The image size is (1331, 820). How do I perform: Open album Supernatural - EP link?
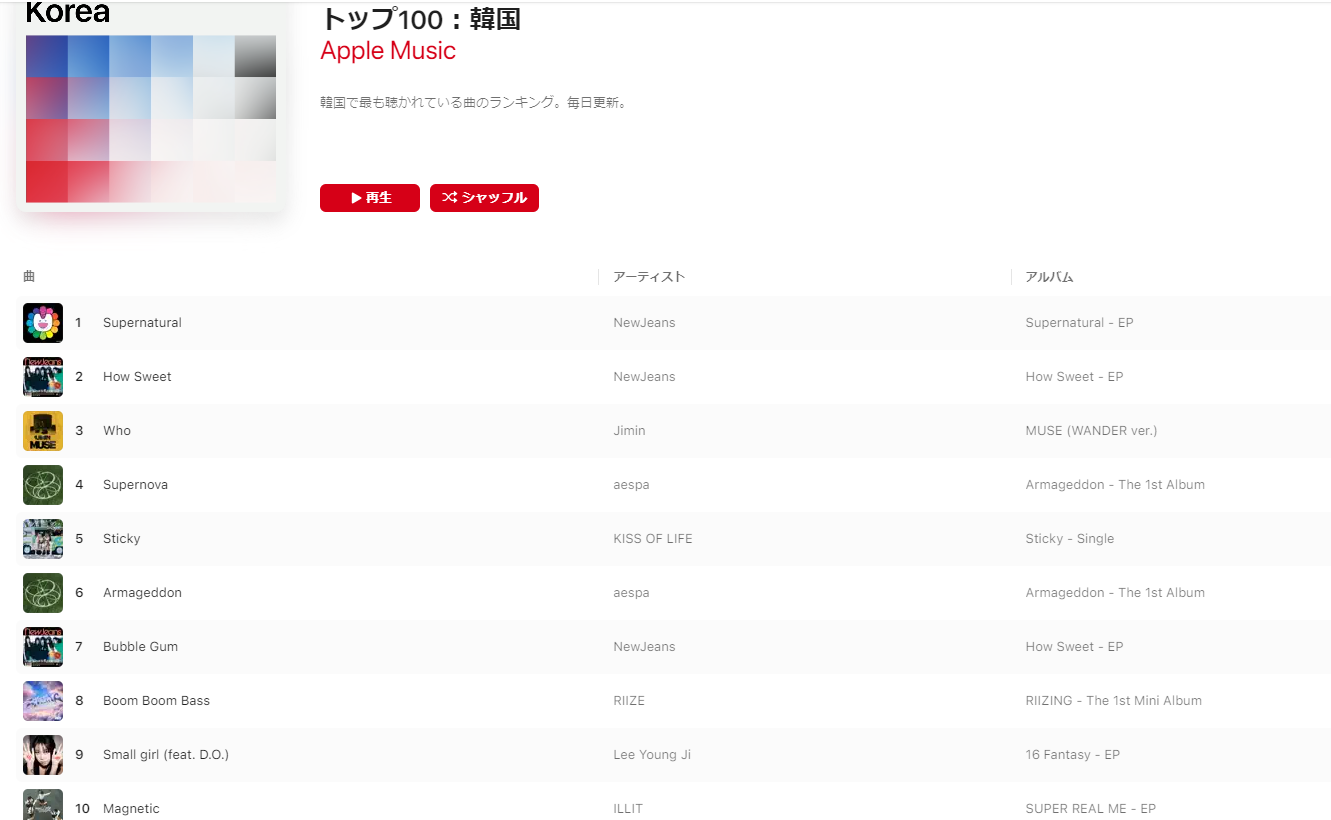pyautogui.click(x=1079, y=323)
